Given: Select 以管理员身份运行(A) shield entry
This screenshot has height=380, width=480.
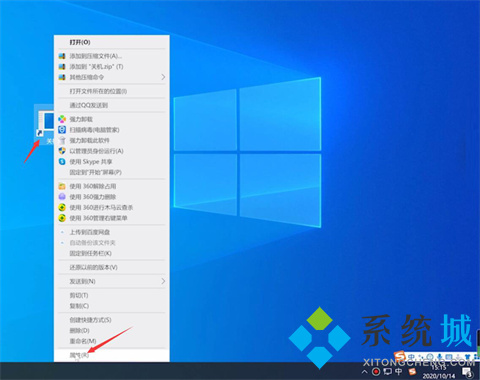Looking at the screenshot, I should coord(112,151).
